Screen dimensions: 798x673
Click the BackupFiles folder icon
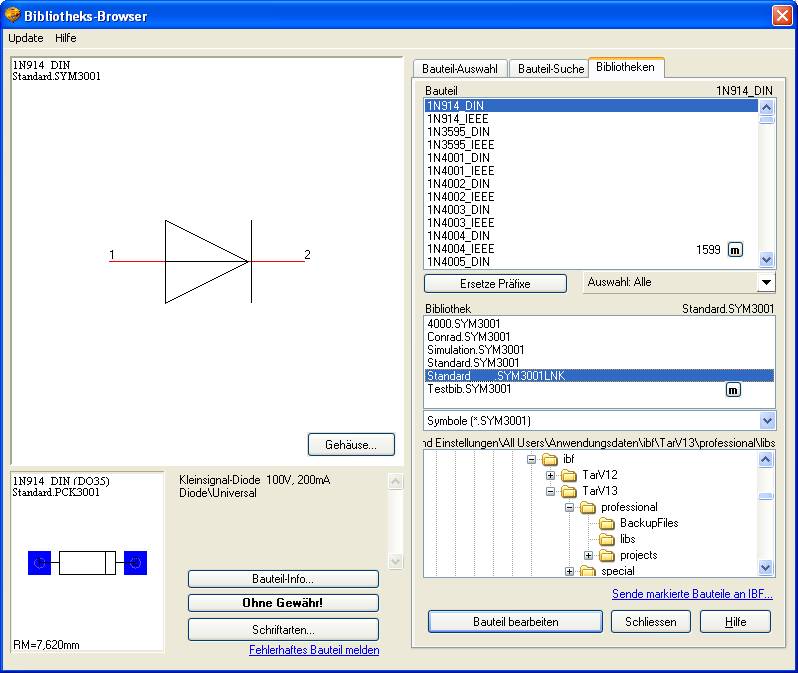(606, 523)
